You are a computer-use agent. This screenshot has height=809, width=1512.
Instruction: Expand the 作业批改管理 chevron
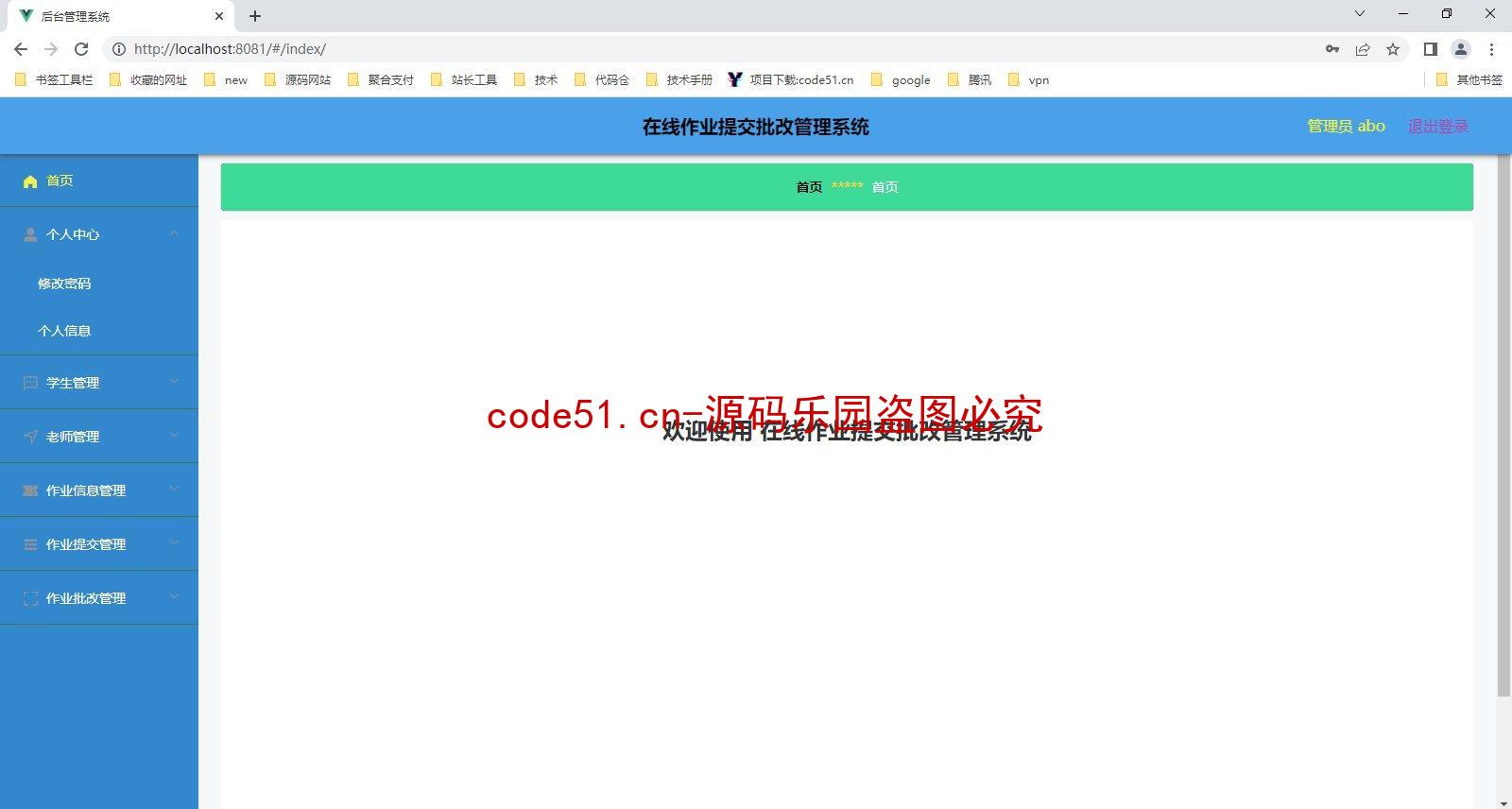(x=174, y=597)
